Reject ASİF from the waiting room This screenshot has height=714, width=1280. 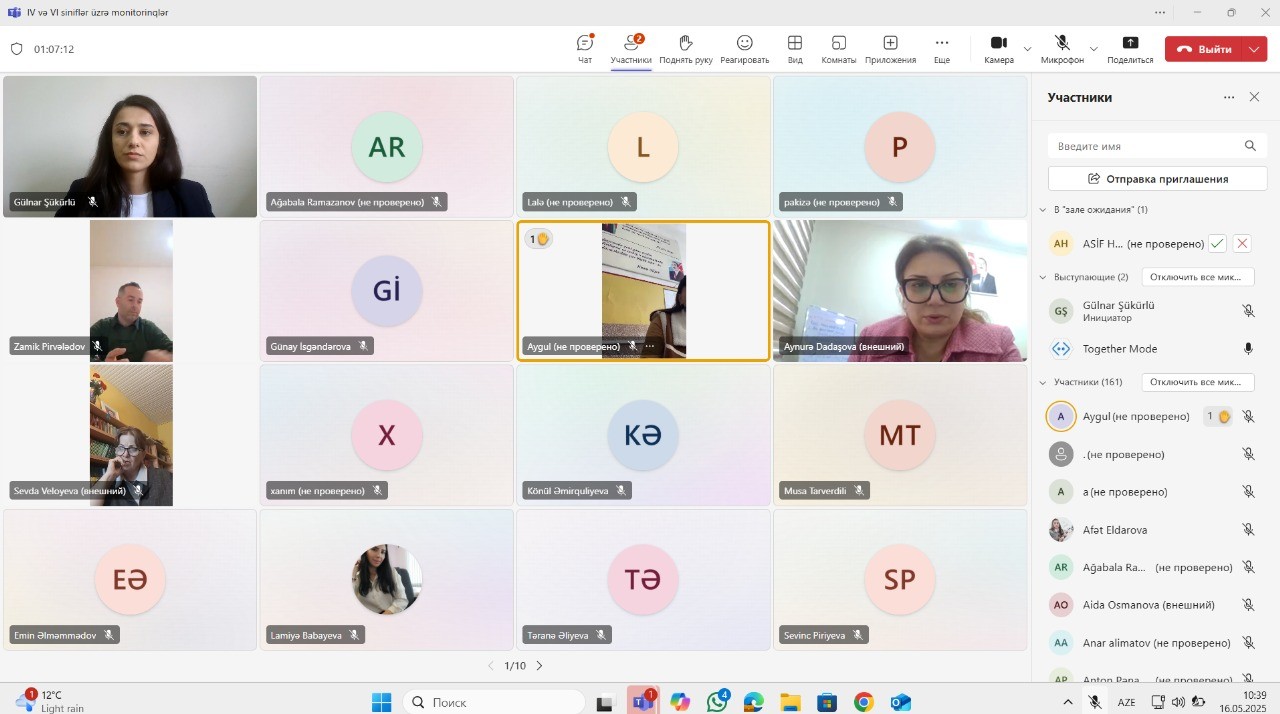1242,243
